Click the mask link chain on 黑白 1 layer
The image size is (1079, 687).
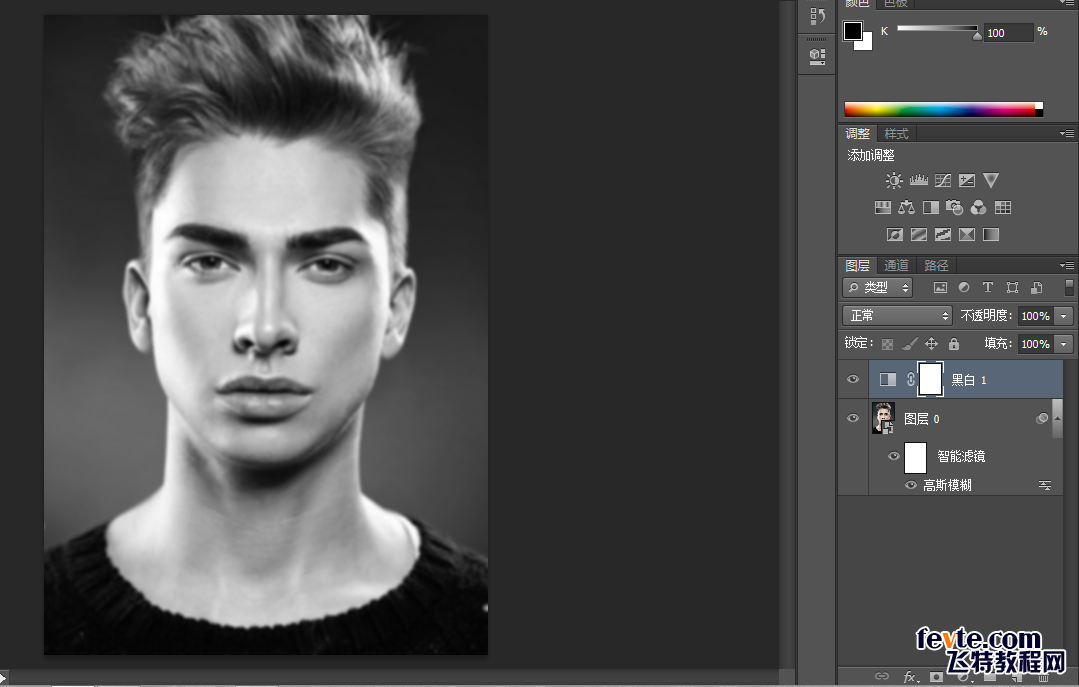point(910,379)
